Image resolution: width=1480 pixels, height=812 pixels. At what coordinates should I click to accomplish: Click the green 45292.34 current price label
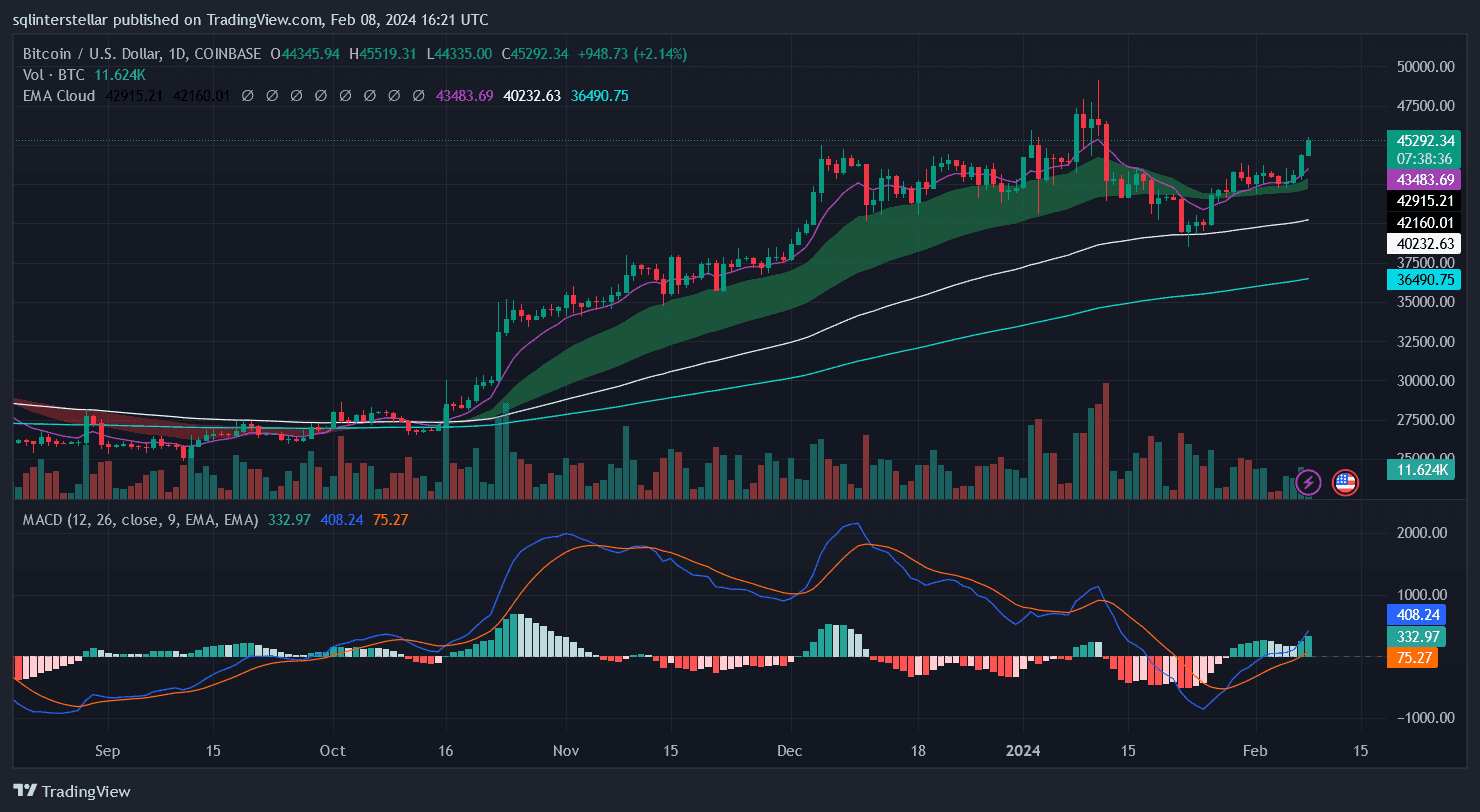coord(1425,141)
